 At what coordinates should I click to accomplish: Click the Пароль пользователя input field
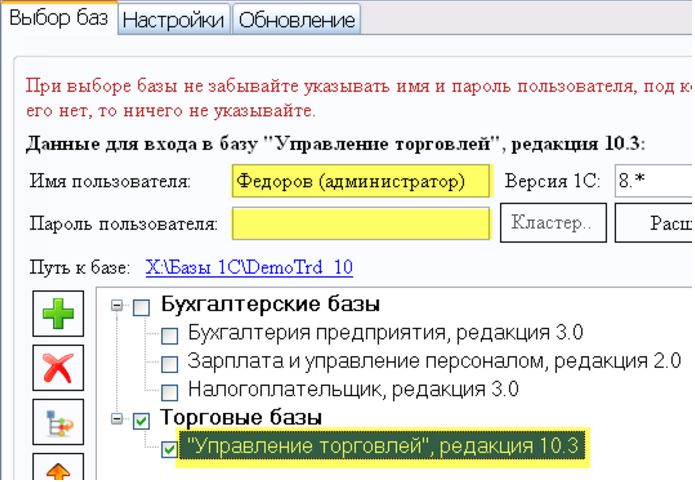pos(361,223)
